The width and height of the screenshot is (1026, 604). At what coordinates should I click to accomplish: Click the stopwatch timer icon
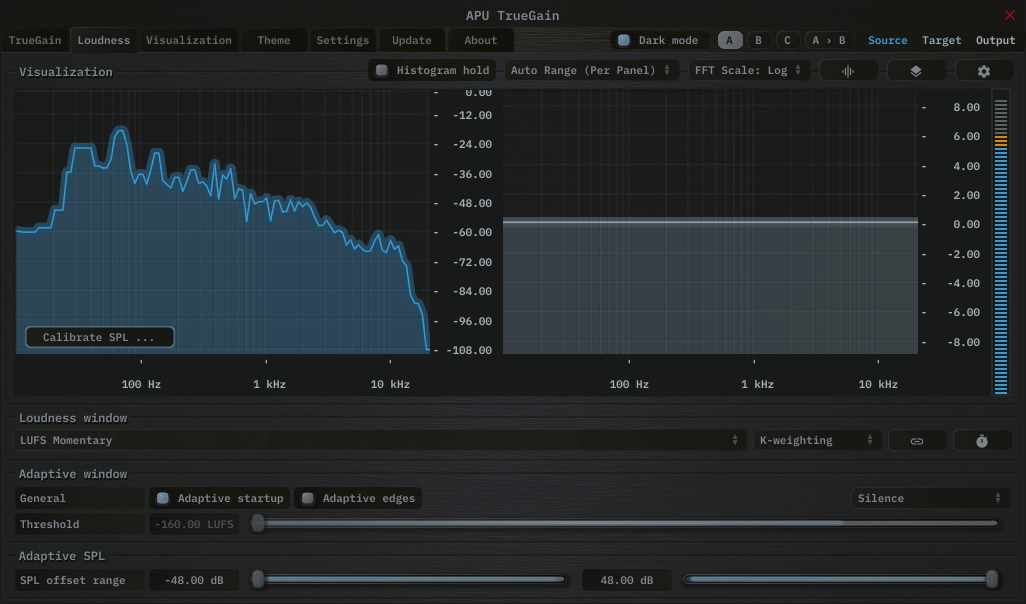point(982,441)
